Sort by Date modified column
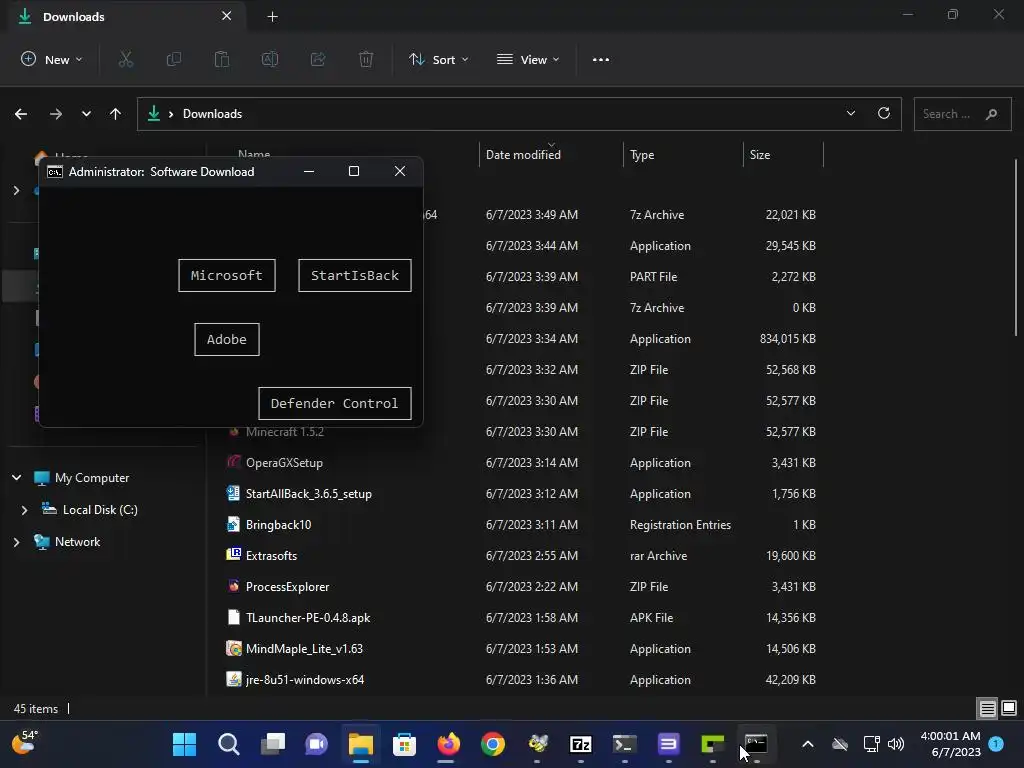1024x768 pixels. [523, 155]
